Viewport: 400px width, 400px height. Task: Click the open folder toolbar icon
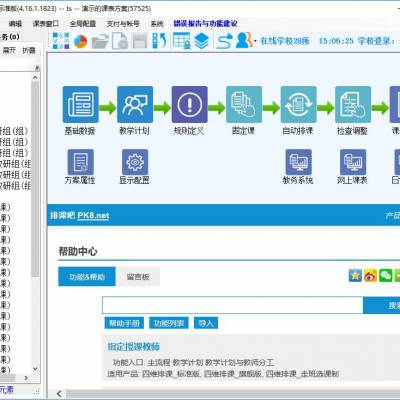[x=100, y=42]
